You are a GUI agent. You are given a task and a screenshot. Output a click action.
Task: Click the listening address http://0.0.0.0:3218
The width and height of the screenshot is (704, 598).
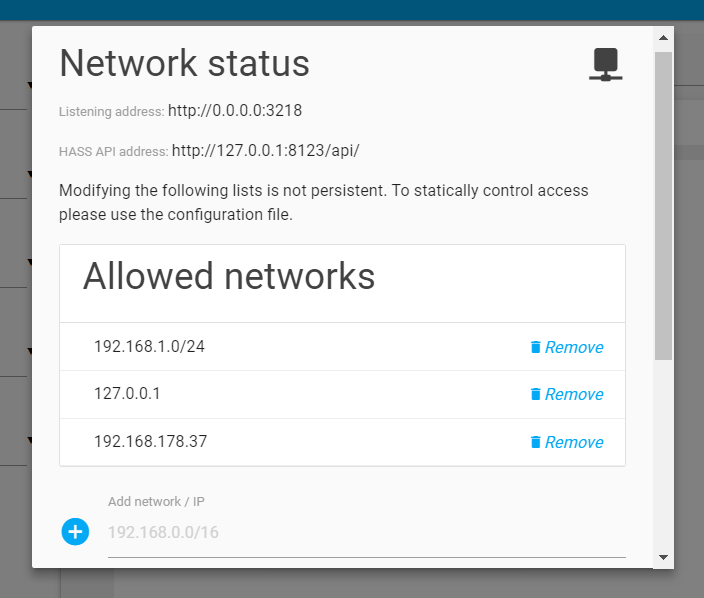pyautogui.click(x=235, y=110)
